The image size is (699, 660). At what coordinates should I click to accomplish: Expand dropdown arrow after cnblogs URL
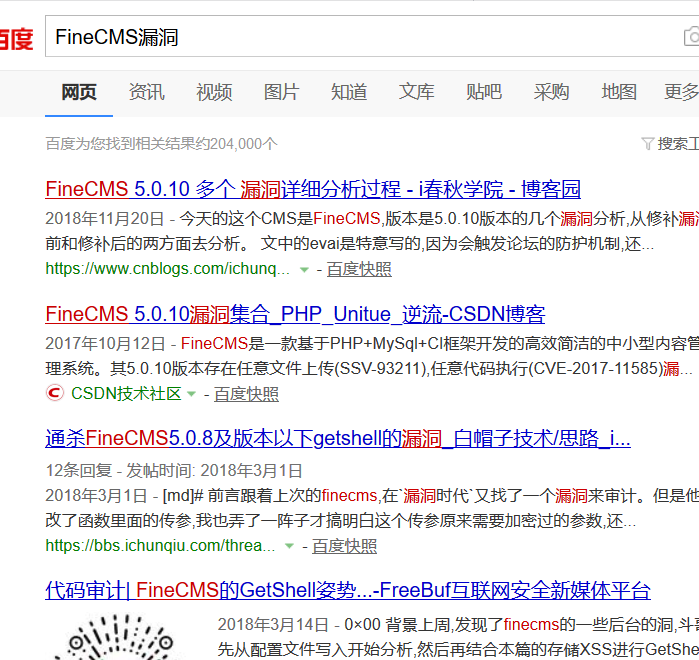tap(304, 270)
